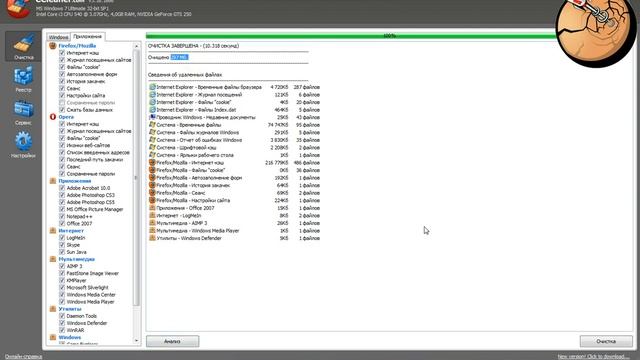Click the Мультимедиа group icon in tree
The width and height of the screenshot is (640, 360).
[53, 259]
